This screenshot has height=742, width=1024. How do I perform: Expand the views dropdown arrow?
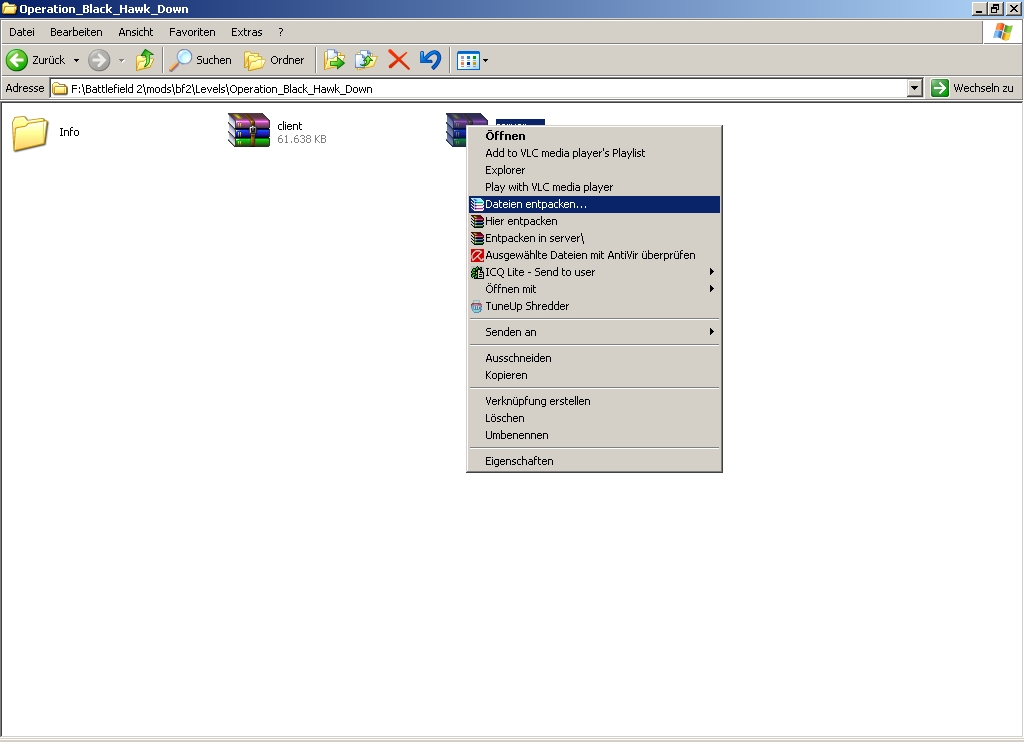click(x=485, y=61)
